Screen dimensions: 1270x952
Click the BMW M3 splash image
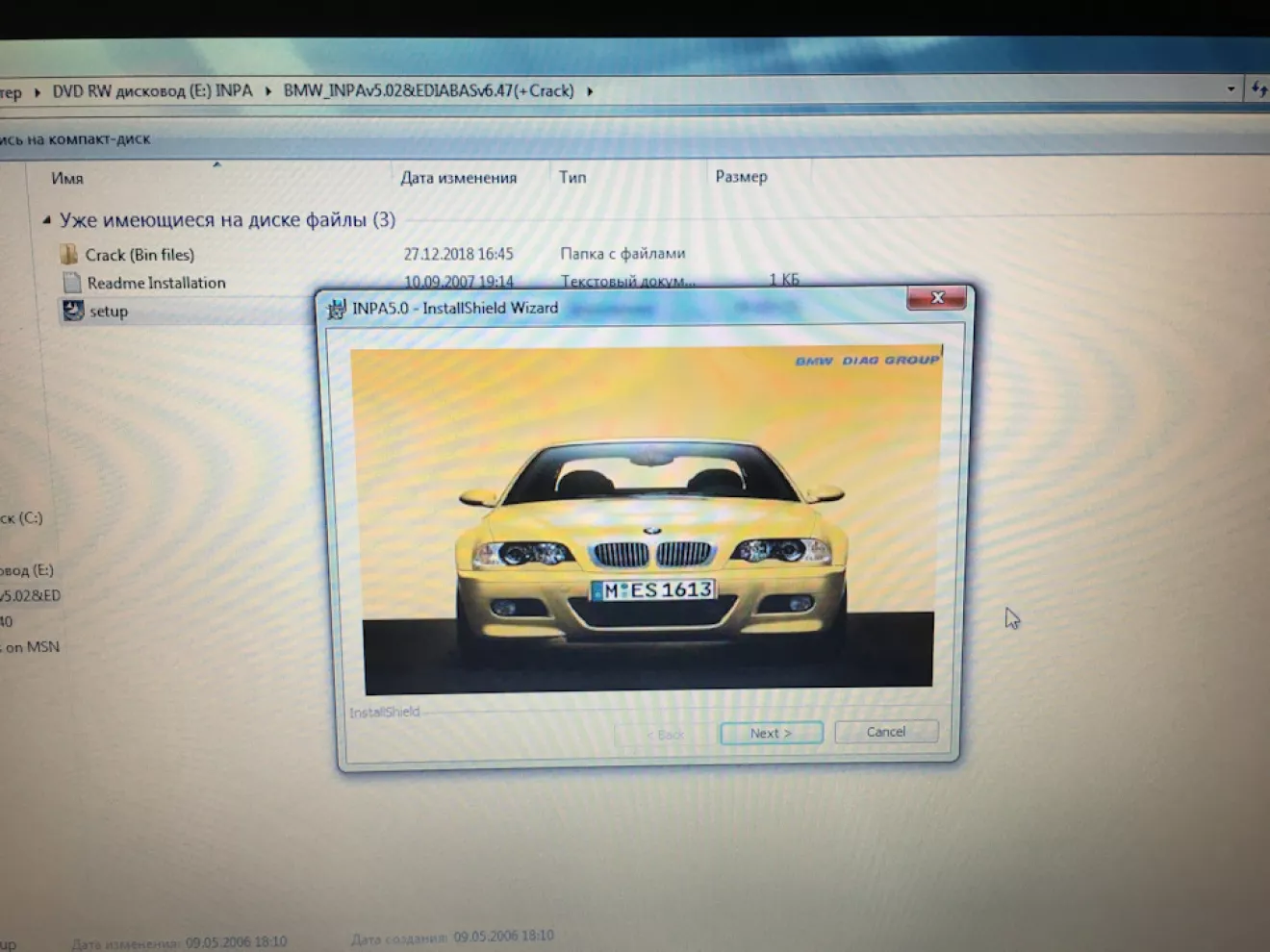pos(648,519)
